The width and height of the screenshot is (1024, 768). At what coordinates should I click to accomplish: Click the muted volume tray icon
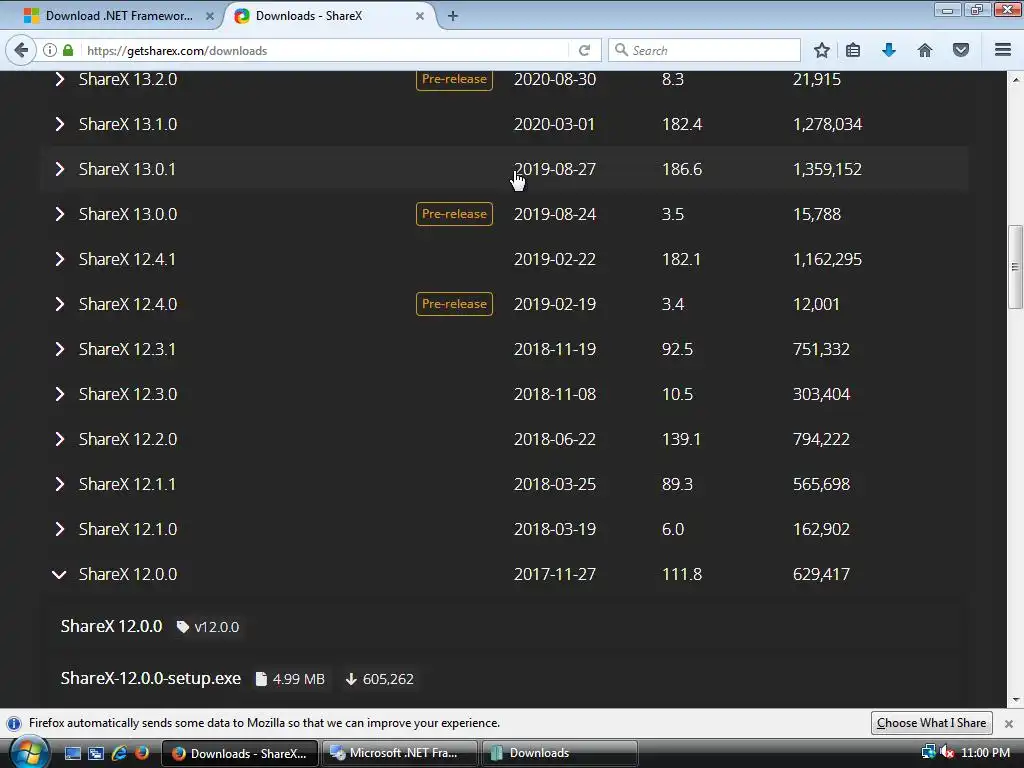click(x=946, y=752)
